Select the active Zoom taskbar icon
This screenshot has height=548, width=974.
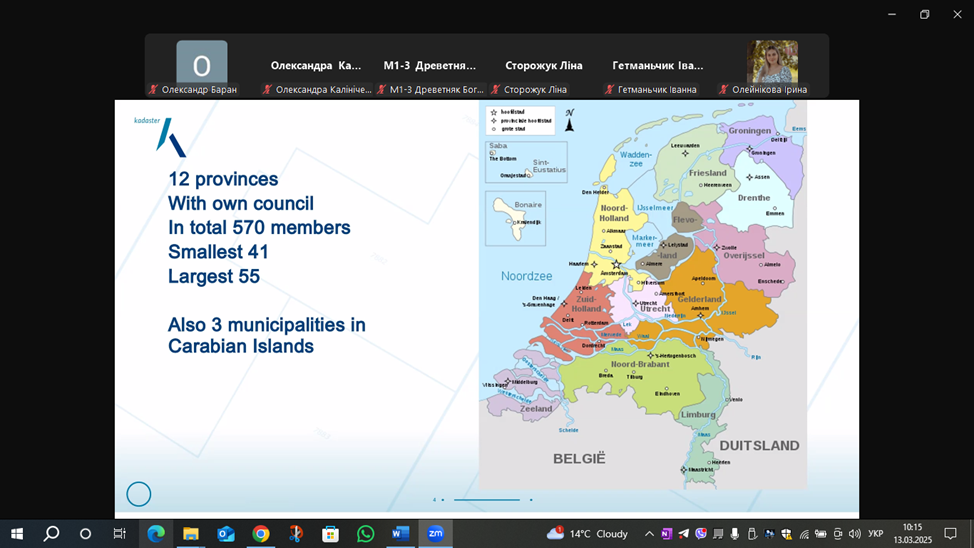coord(435,534)
